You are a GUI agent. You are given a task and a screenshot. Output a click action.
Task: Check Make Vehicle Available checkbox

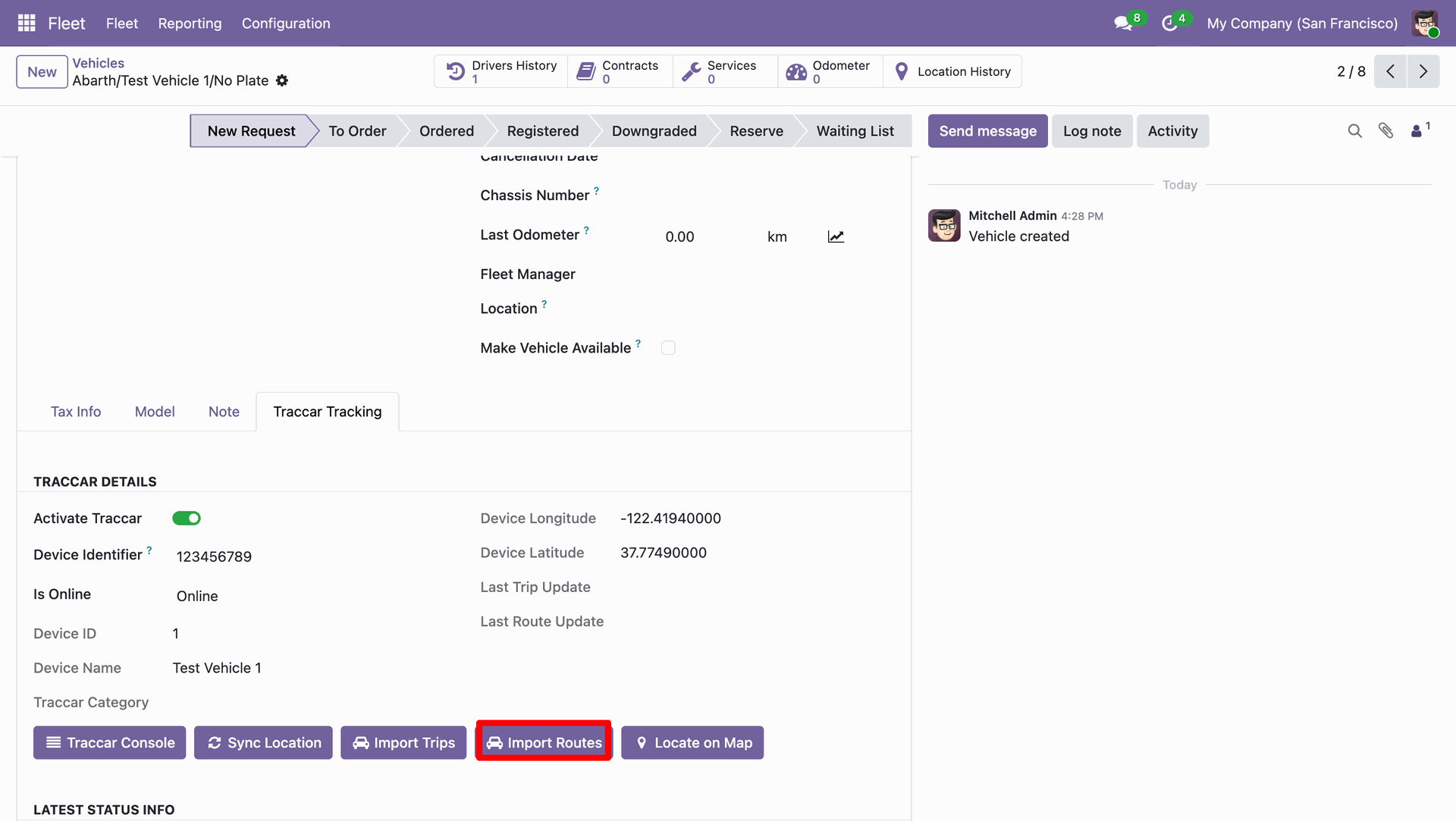pyautogui.click(x=668, y=348)
